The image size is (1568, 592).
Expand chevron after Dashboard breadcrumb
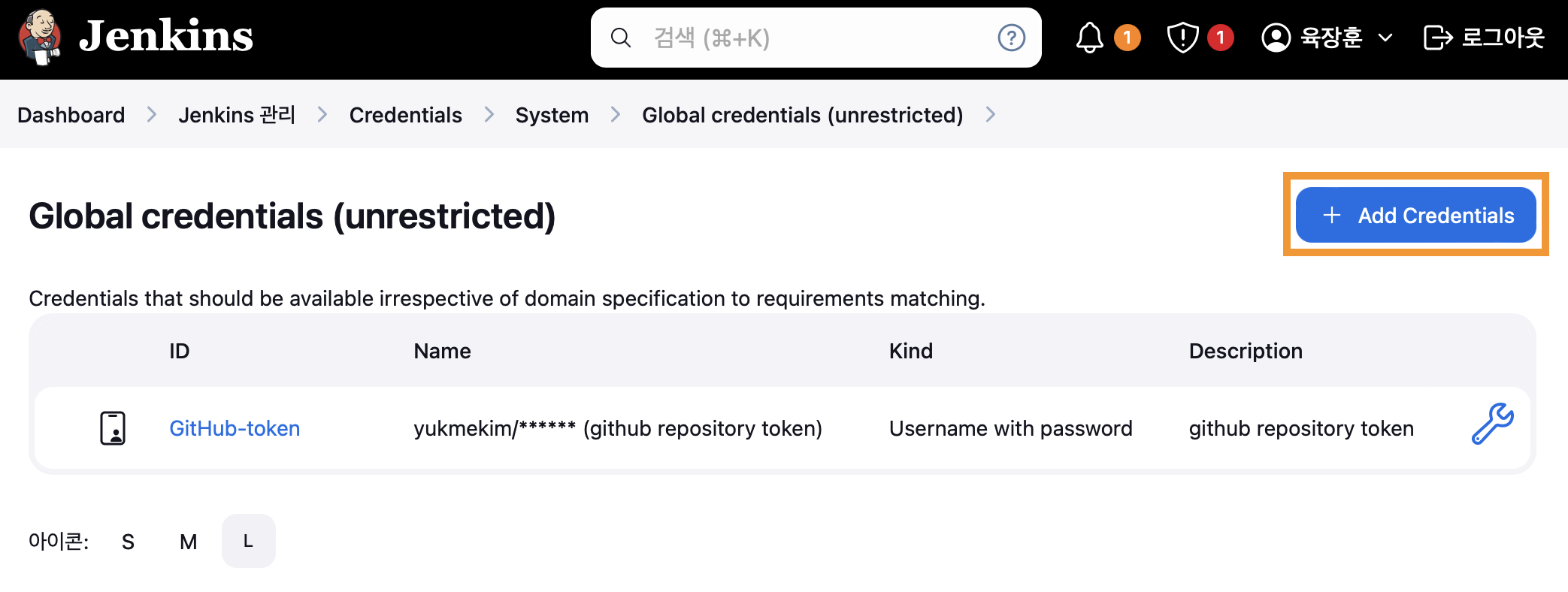[152, 115]
